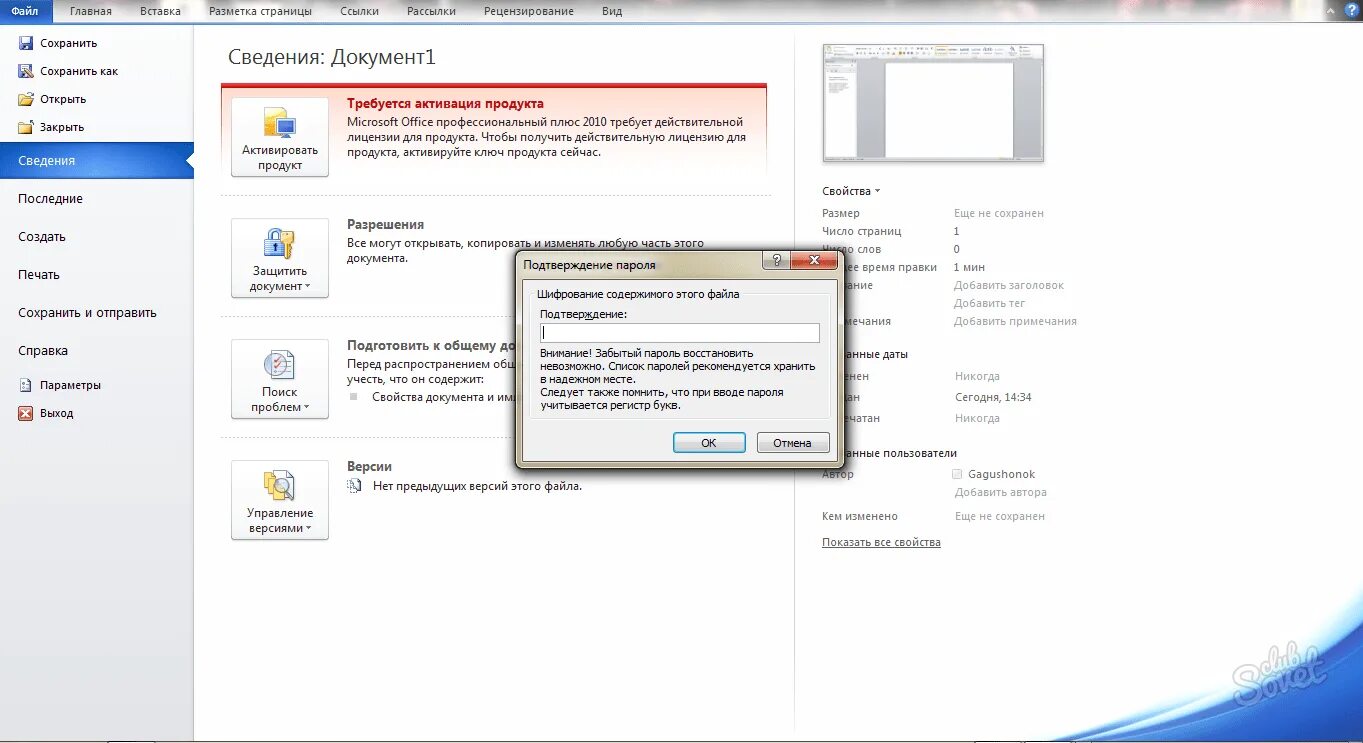Select Последние in the backstage menu
The image size is (1363, 743).
(96, 199)
